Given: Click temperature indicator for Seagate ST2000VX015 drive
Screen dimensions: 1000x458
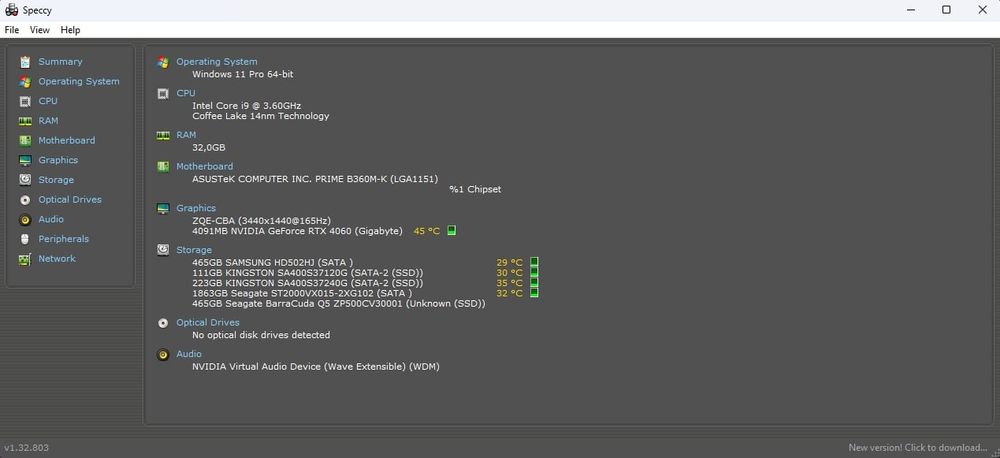Looking at the screenshot, I should (534, 292).
